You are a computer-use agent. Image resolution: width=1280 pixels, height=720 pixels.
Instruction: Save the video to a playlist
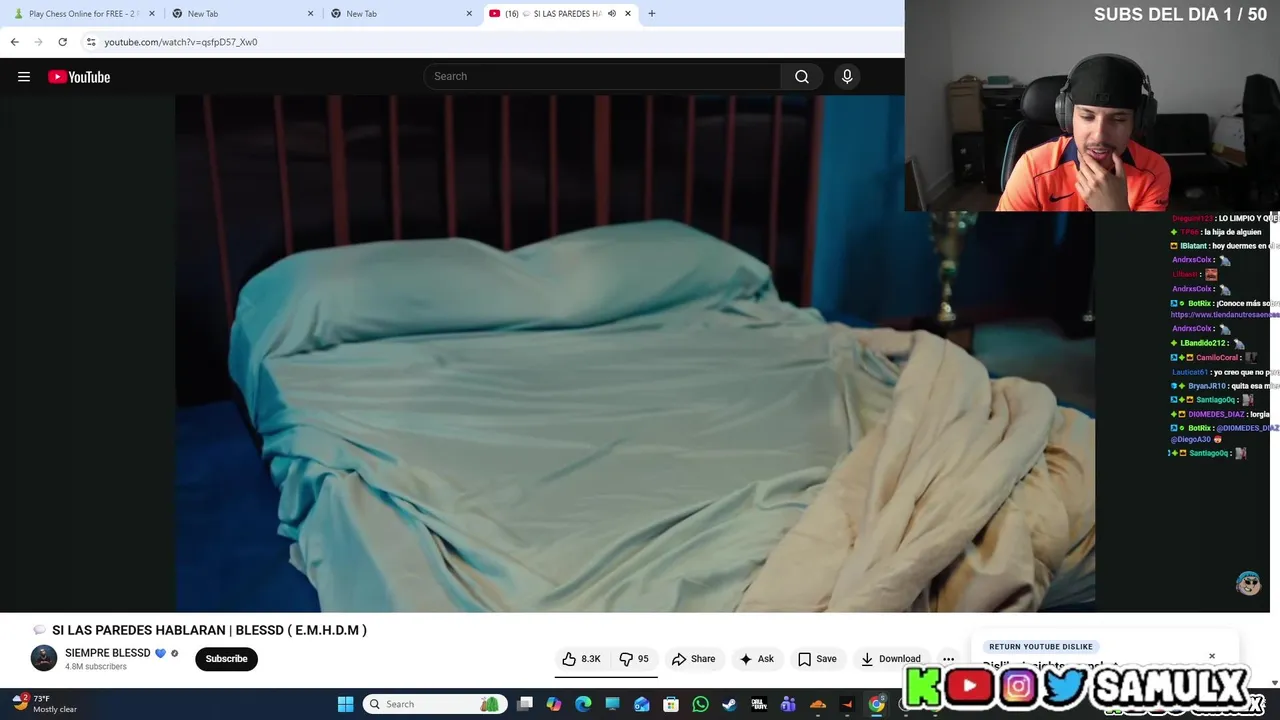click(817, 659)
